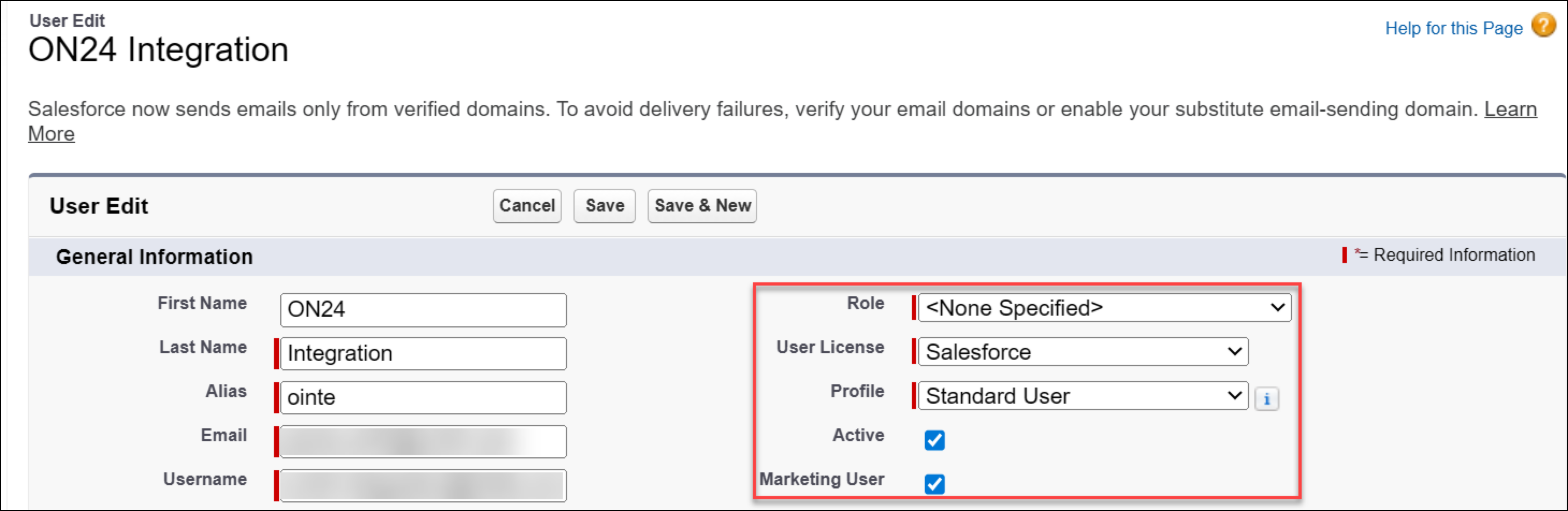
Task: Expand the Profile dropdown
Action: click(x=1083, y=396)
